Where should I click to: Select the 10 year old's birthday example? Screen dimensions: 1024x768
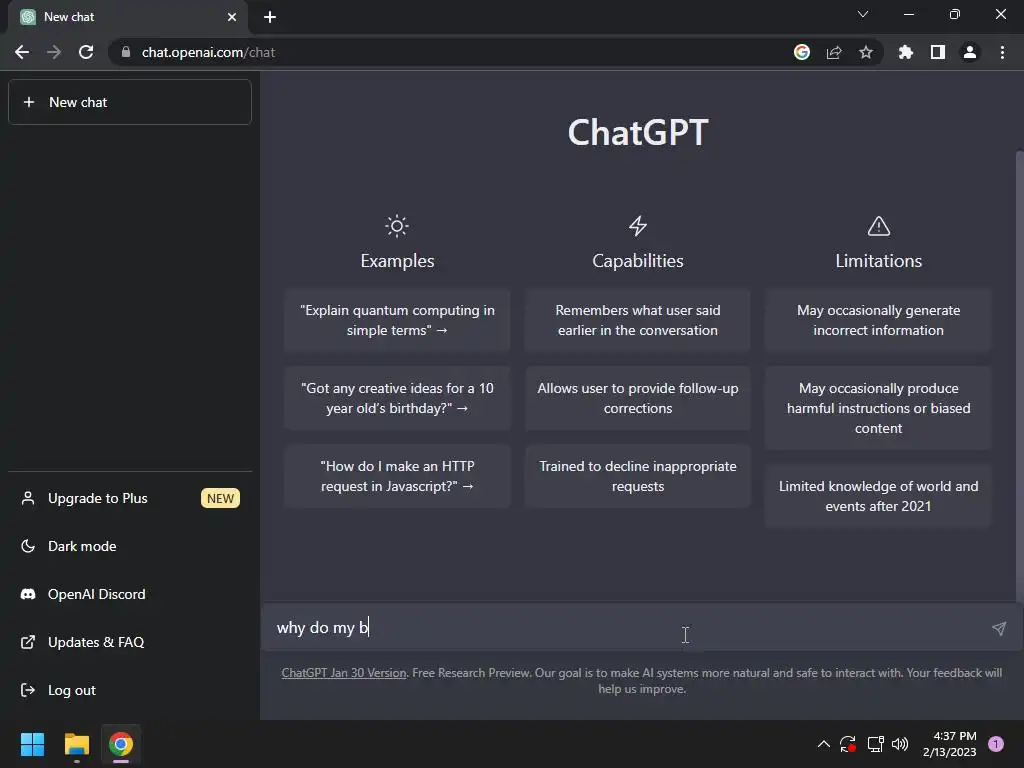coord(397,398)
